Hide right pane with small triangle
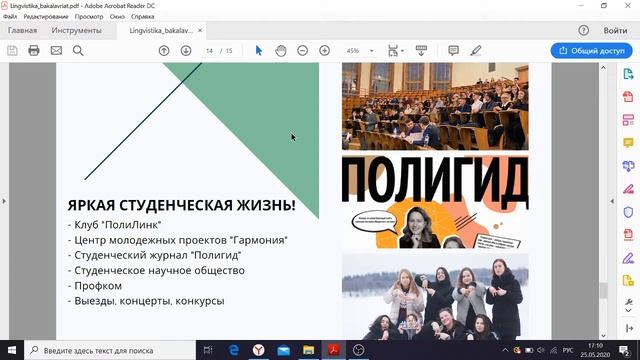This screenshot has width=640, height=360. (612, 201)
